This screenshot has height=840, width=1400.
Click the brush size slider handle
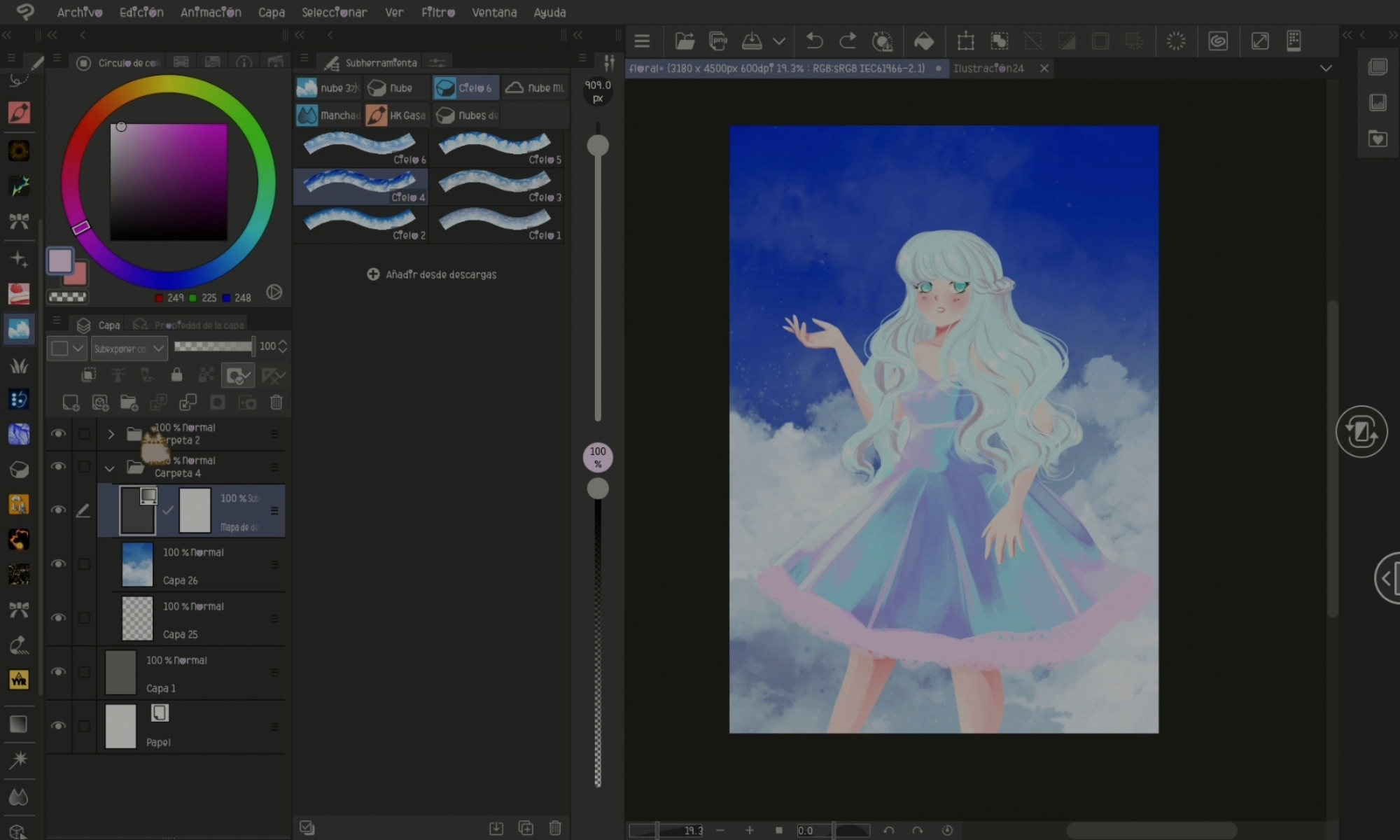598,145
